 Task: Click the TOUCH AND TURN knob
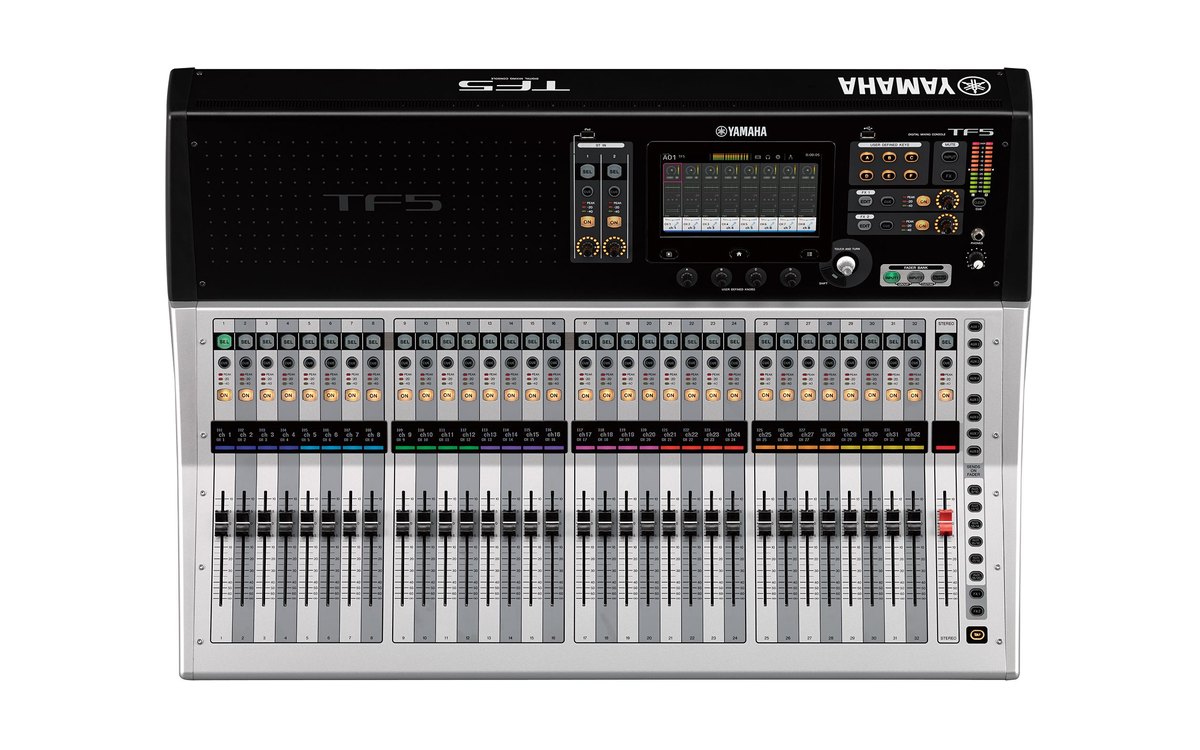tap(846, 264)
